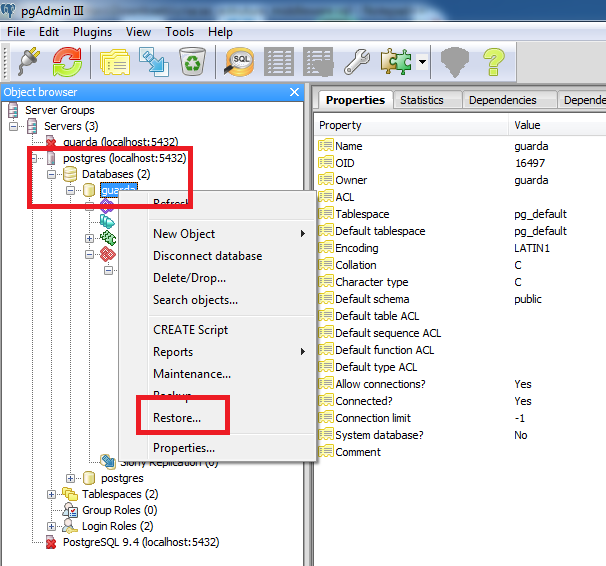Open the Reports submenu

point(231,352)
